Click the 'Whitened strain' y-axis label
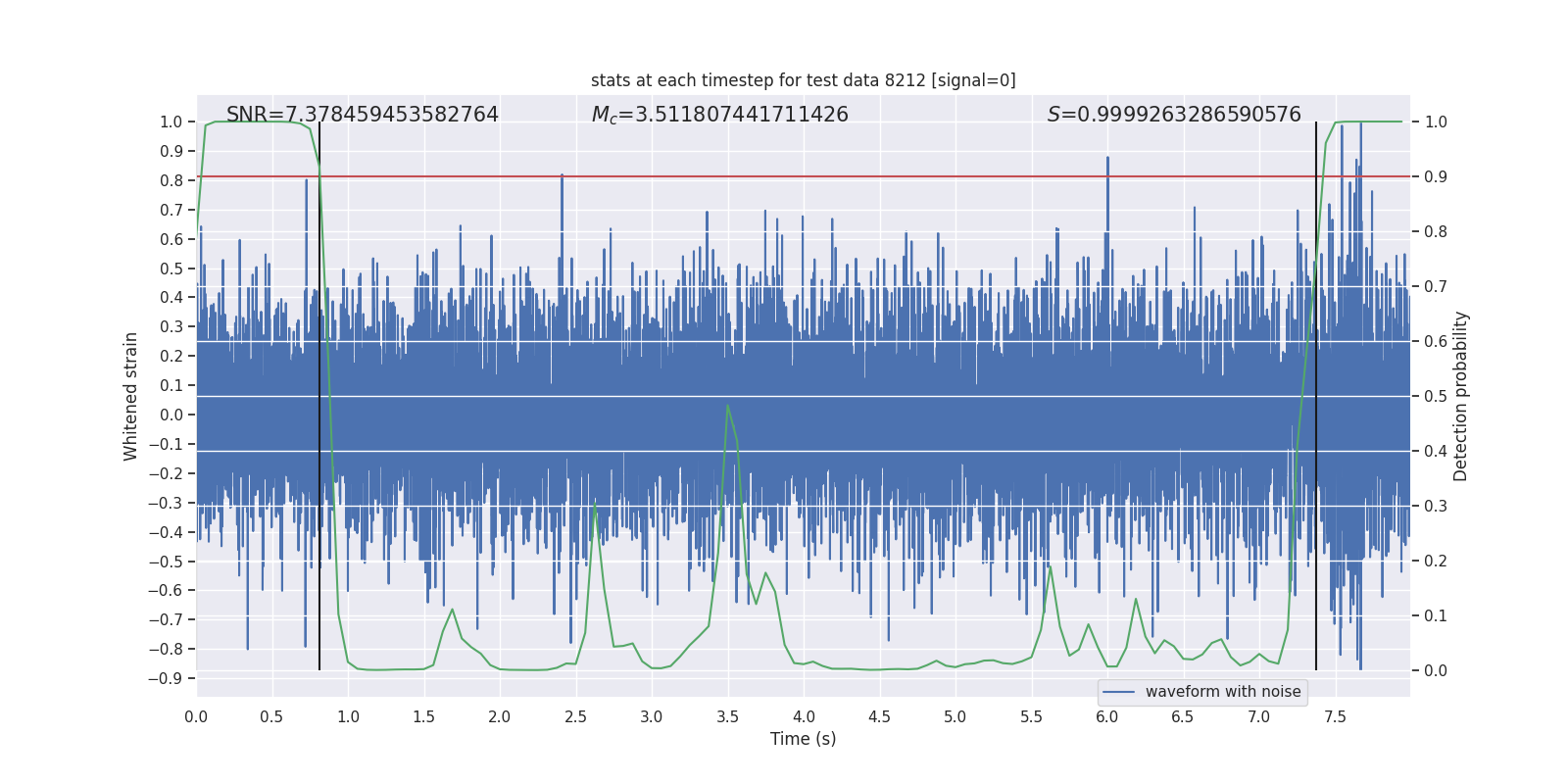This screenshot has height=784, width=1568. point(130,396)
